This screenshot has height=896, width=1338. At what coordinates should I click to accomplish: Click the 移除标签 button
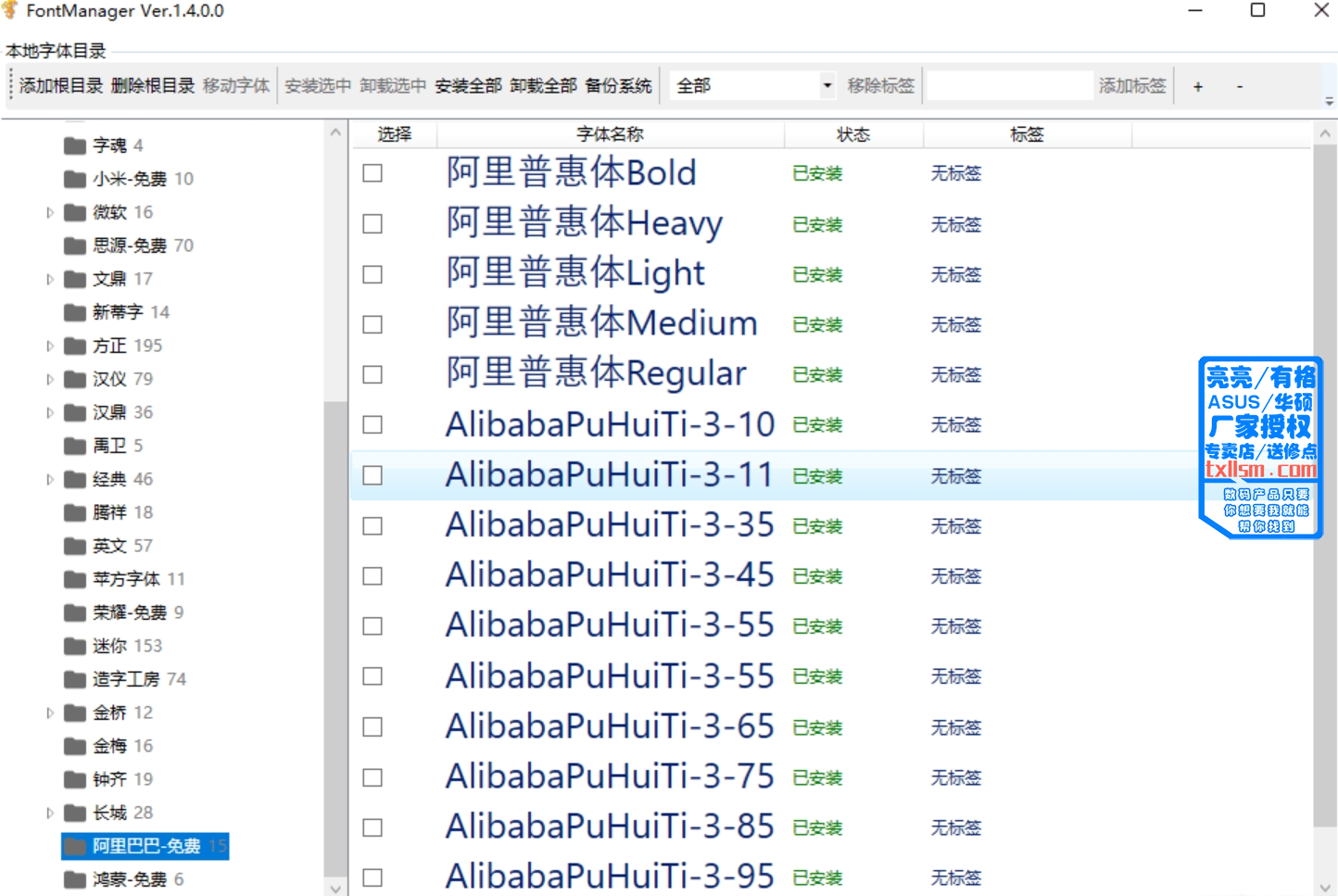tap(880, 86)
